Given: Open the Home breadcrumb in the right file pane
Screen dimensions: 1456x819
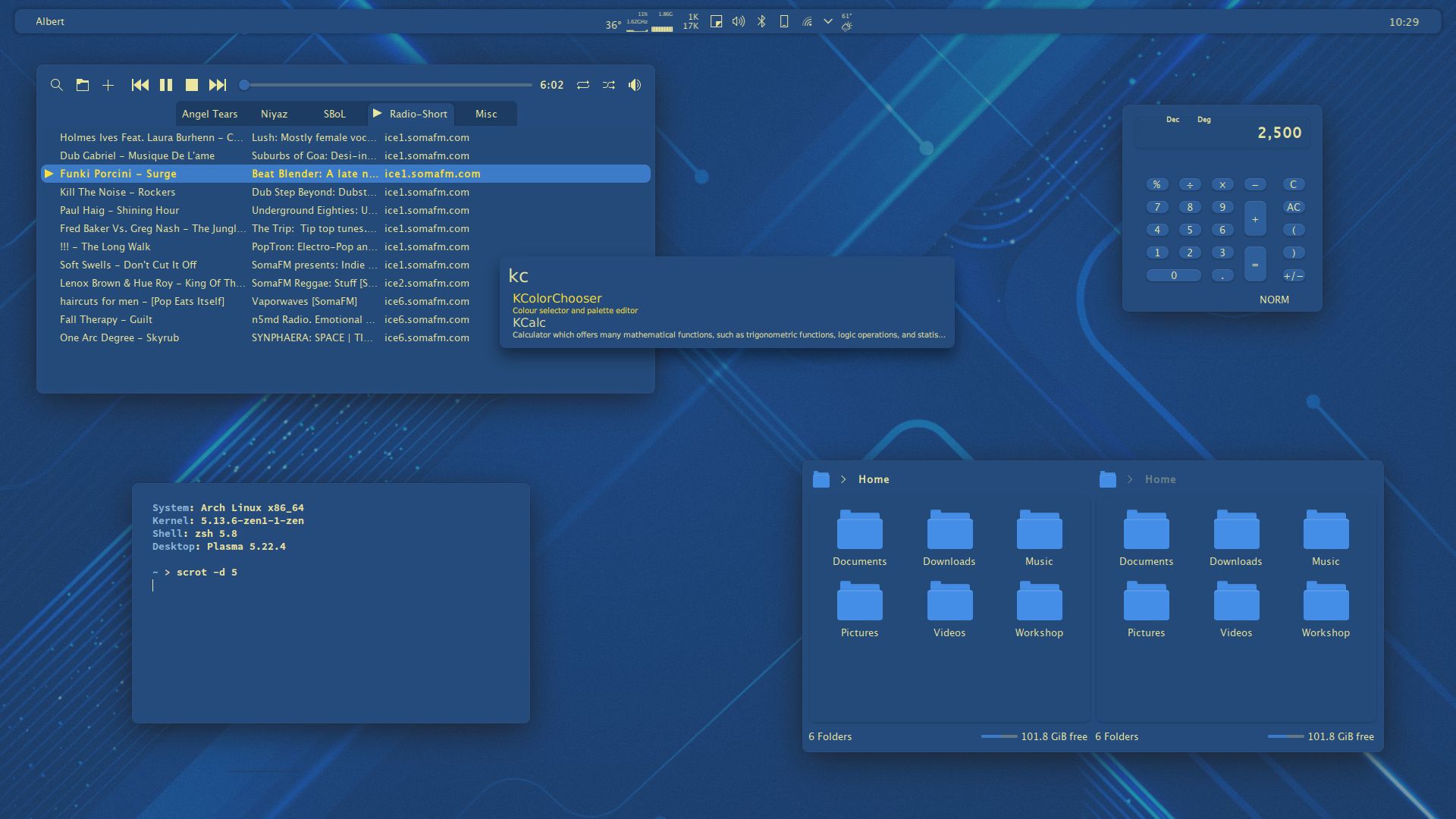Looking at the screenshot, I should click(1161, 479).
